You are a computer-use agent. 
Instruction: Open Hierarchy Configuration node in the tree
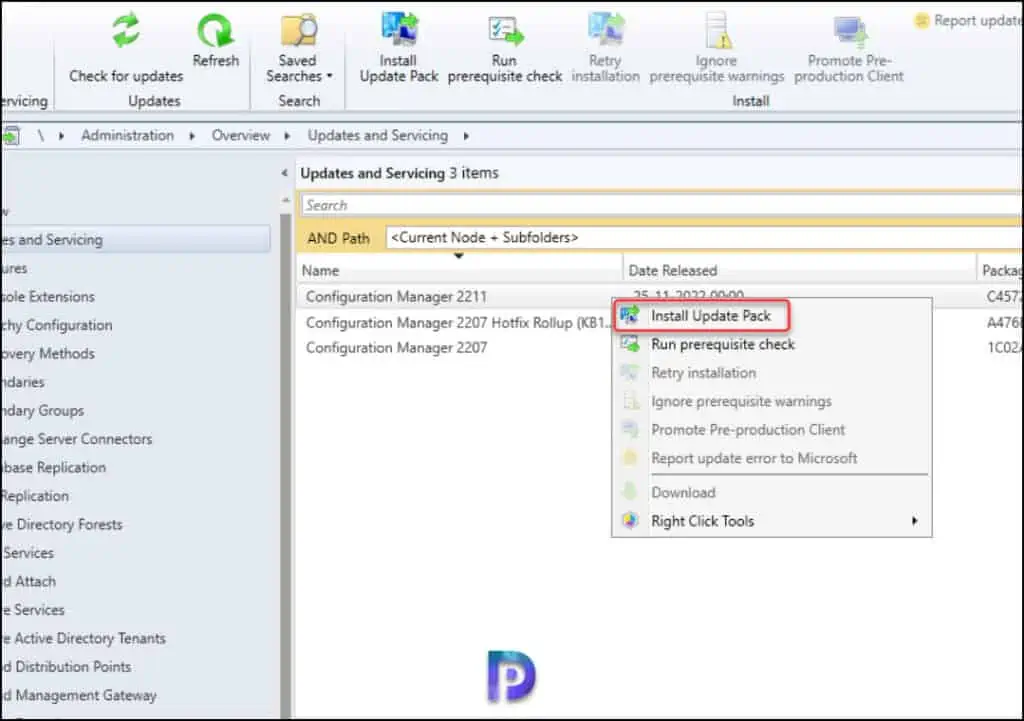56,325
